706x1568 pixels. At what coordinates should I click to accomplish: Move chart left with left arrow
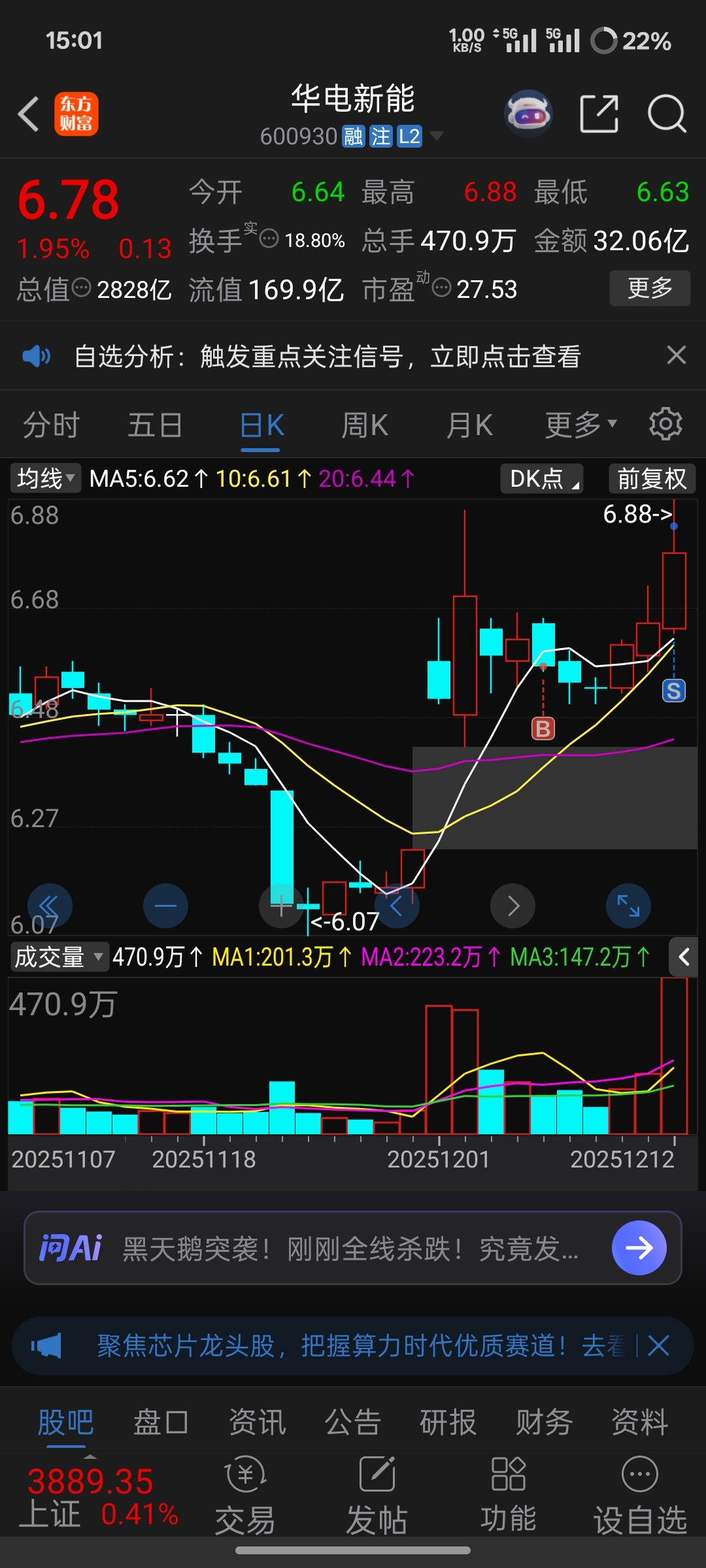(x=397, y=906)
